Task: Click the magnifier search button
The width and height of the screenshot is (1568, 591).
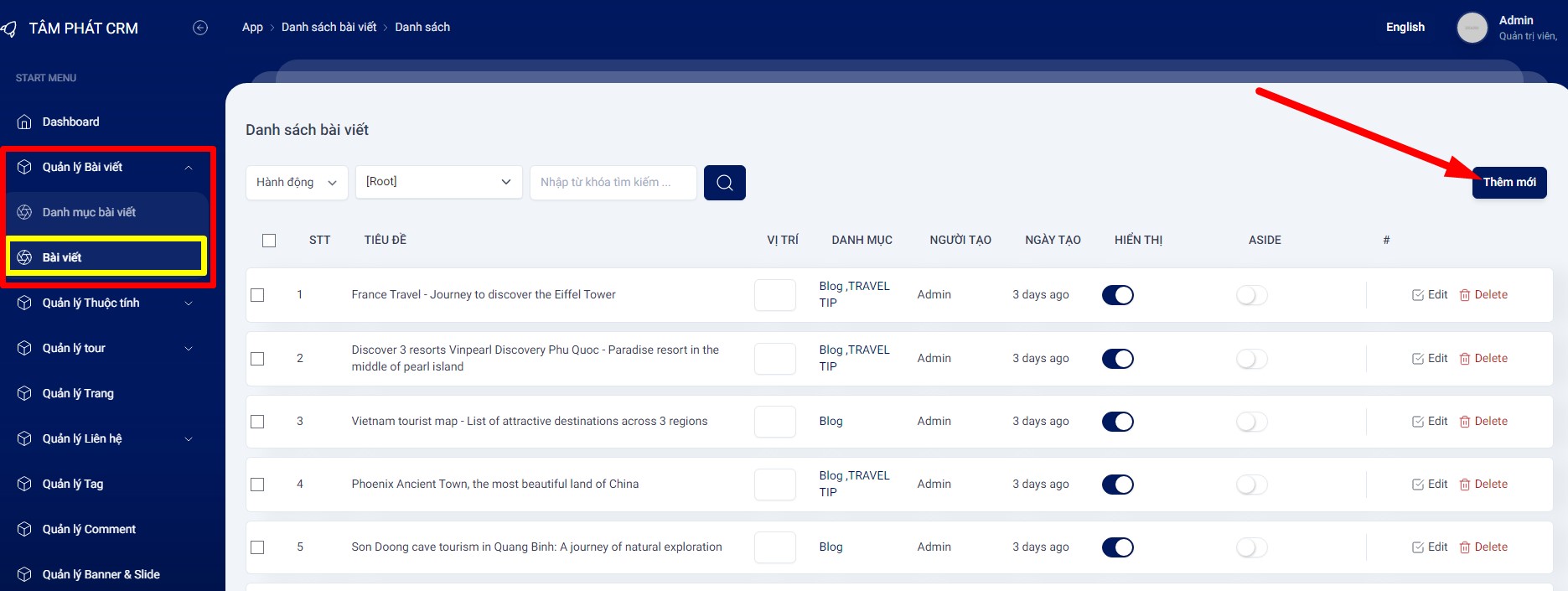Action: 724,183
